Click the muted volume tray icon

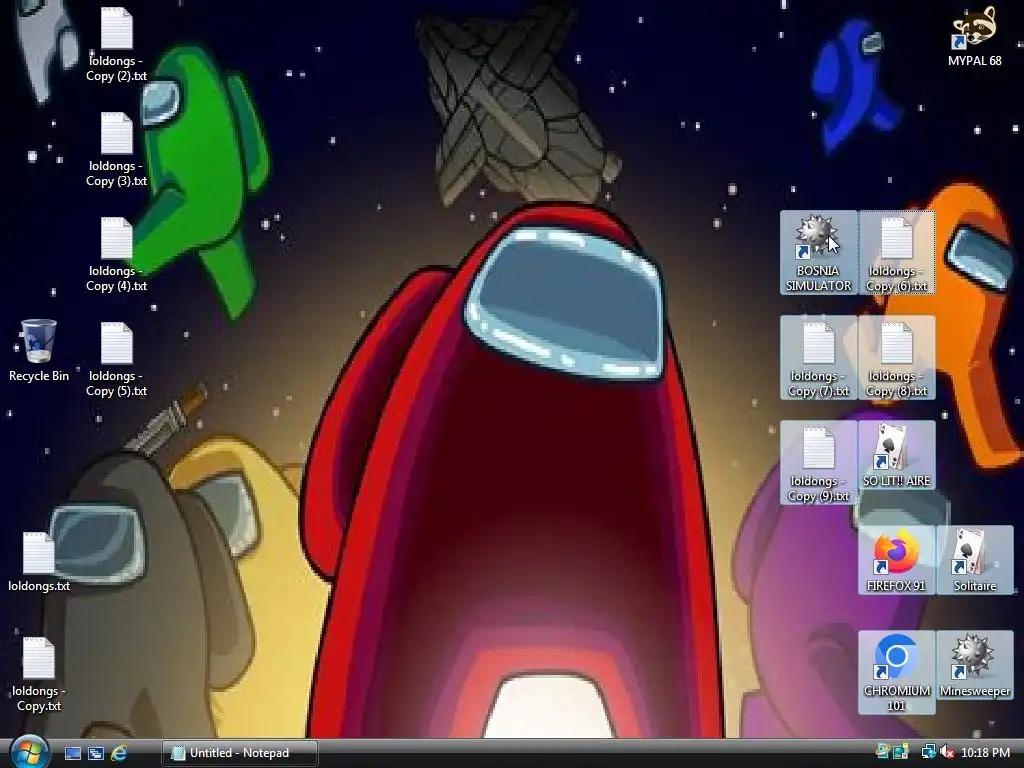946,753
